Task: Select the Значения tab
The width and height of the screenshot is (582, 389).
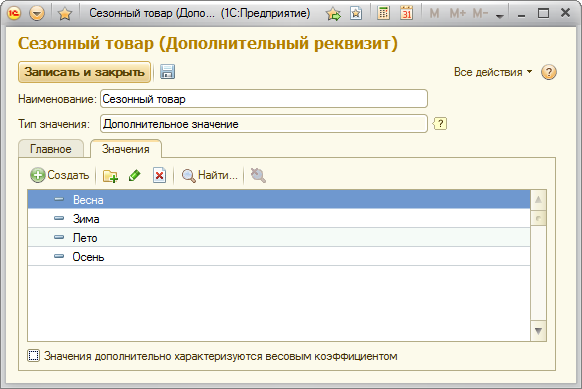Action: coord(126,149)
